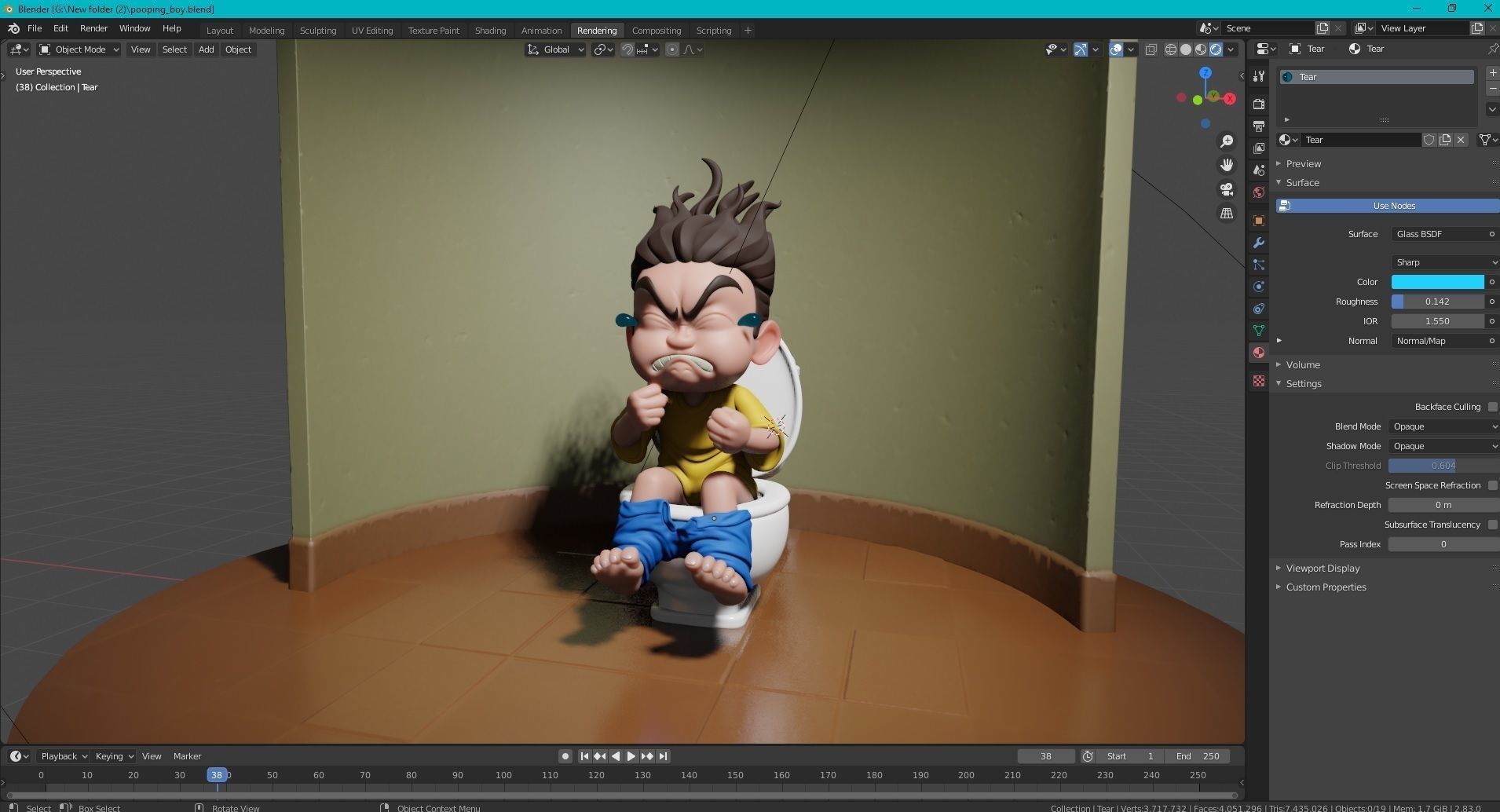Click the current frame 38 marker
This screenshot has width=1500, height=812.
217,775
